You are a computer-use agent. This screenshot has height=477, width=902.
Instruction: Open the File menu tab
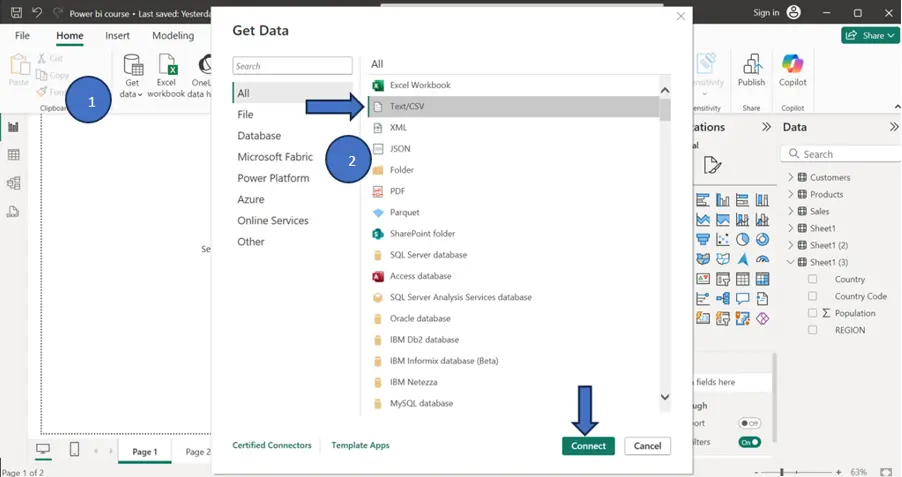point(22,36)
